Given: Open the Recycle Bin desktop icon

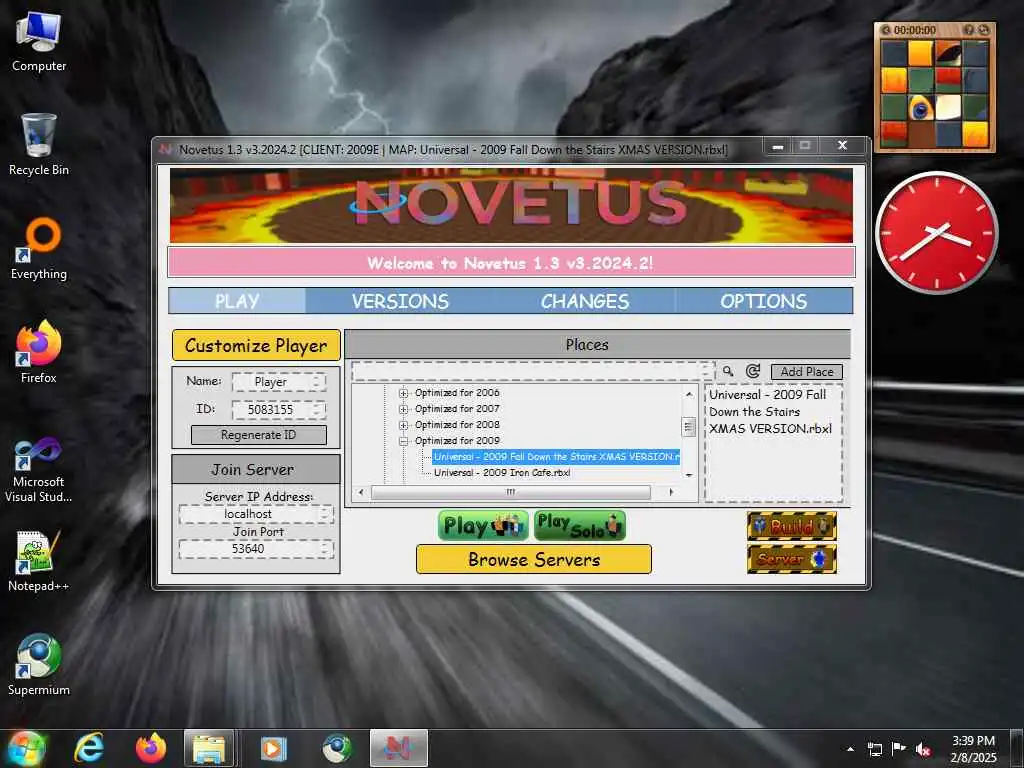Looking at the screenshot, I should tap(39, 145).
